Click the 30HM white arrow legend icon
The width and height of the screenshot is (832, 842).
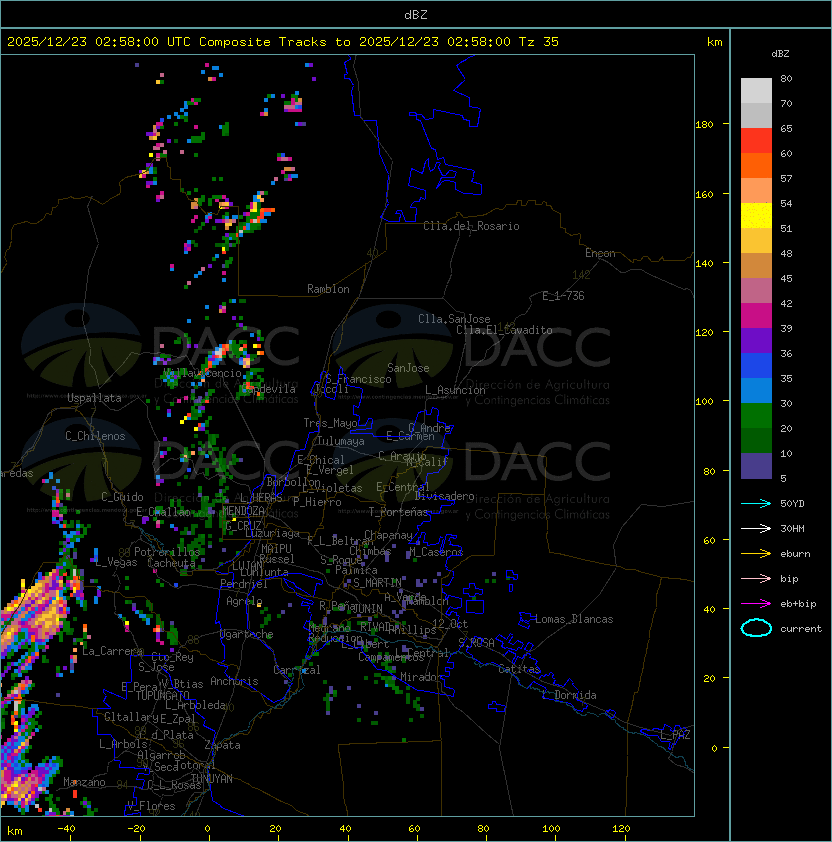[x=756, y=528]
